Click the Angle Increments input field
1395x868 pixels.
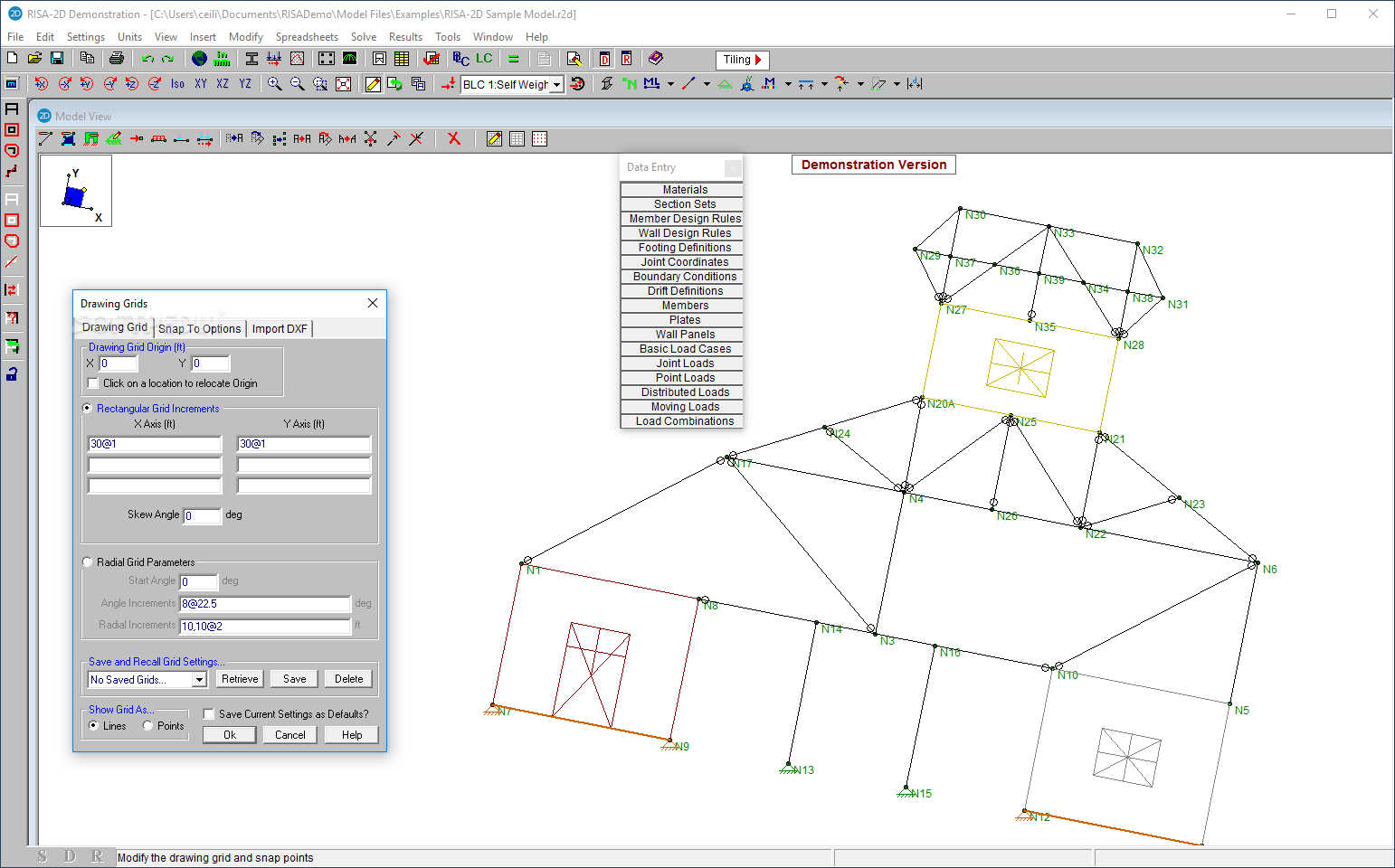pyautogui.click(x=265, y=603)
